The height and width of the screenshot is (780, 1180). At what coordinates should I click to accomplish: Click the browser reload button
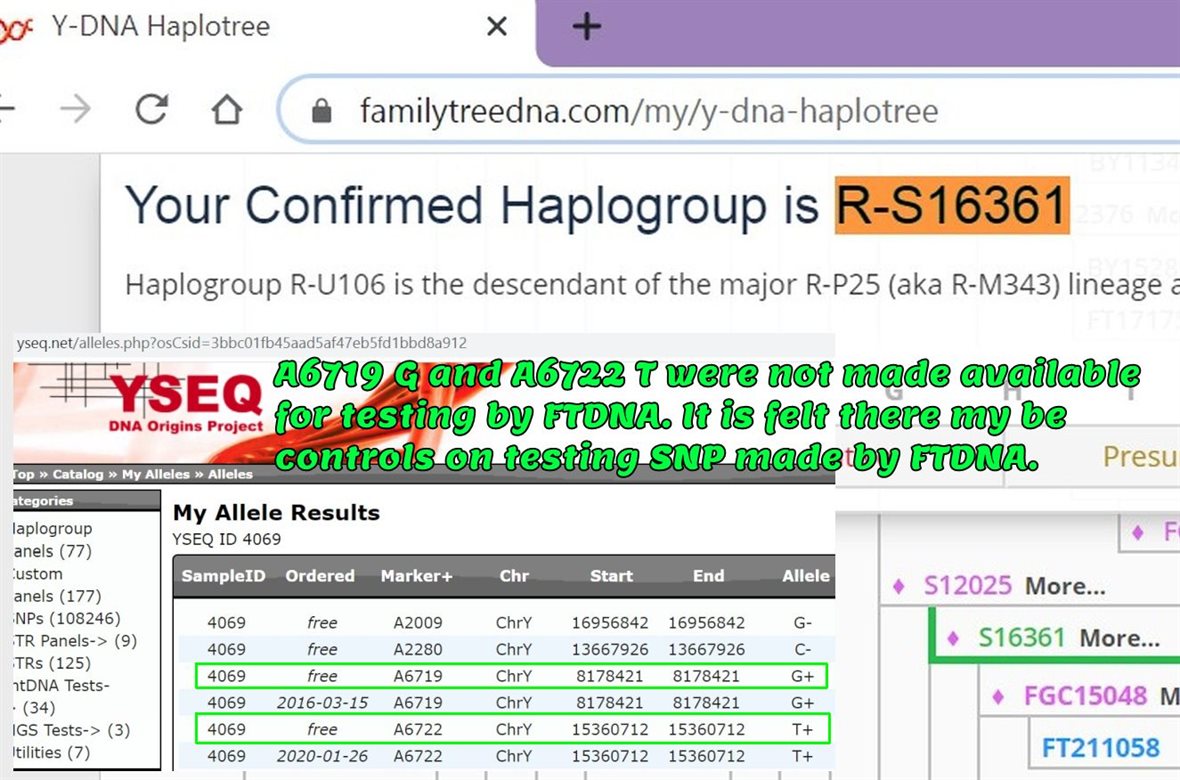(151, 109)
